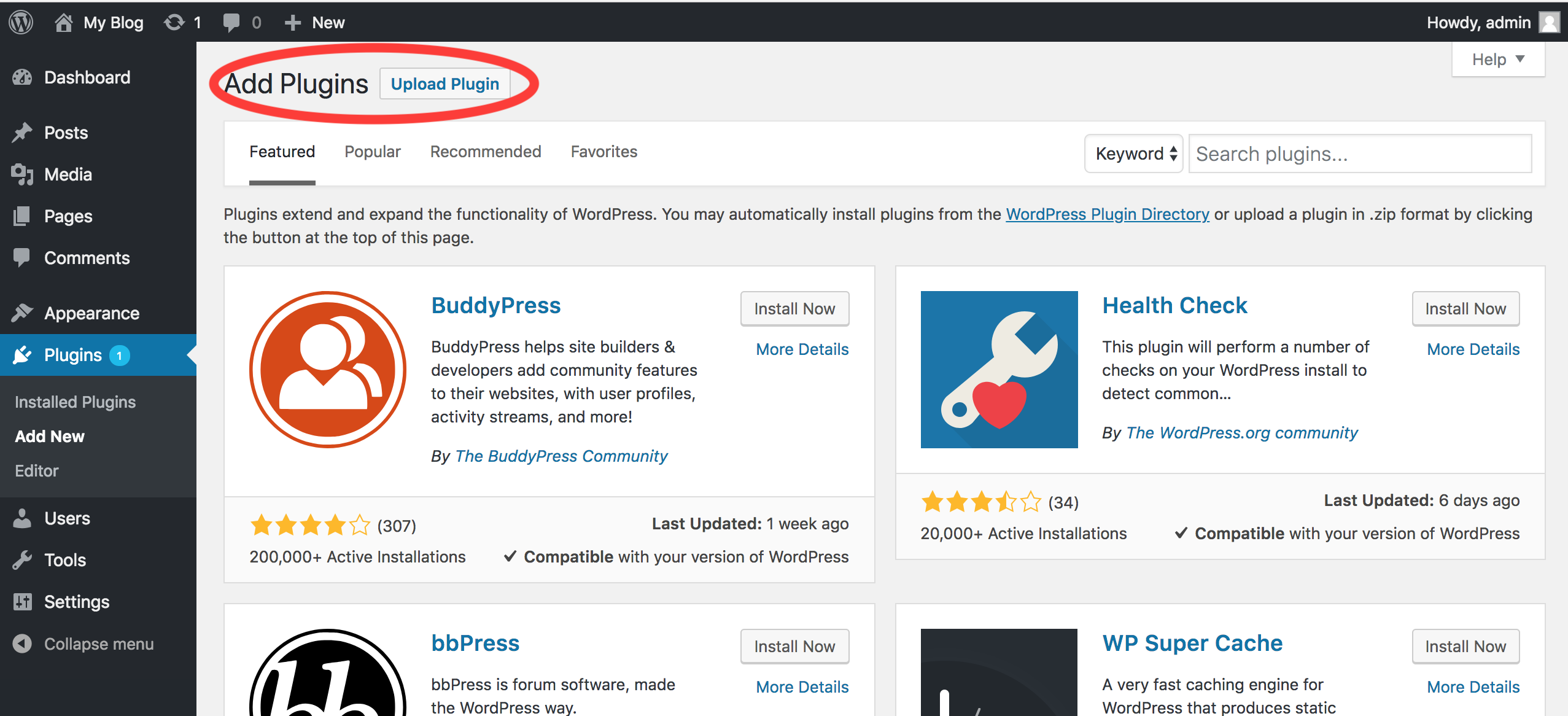Image resolution: width=1568 pixels, height=716 pixels.
Task: View More Details for bbPress
Action: [x=802, y=687]
